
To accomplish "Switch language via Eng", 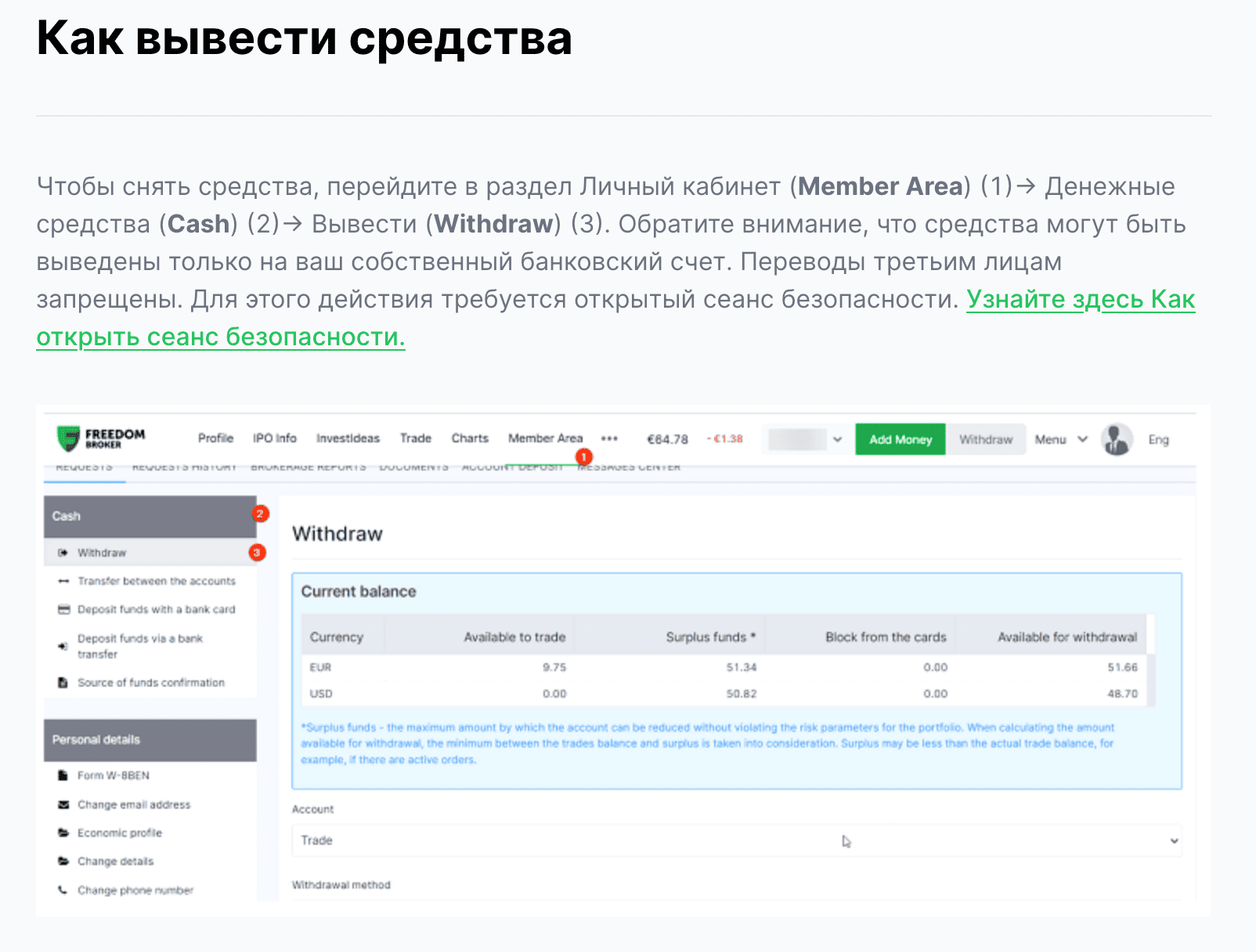I will tap(1158, 439).
